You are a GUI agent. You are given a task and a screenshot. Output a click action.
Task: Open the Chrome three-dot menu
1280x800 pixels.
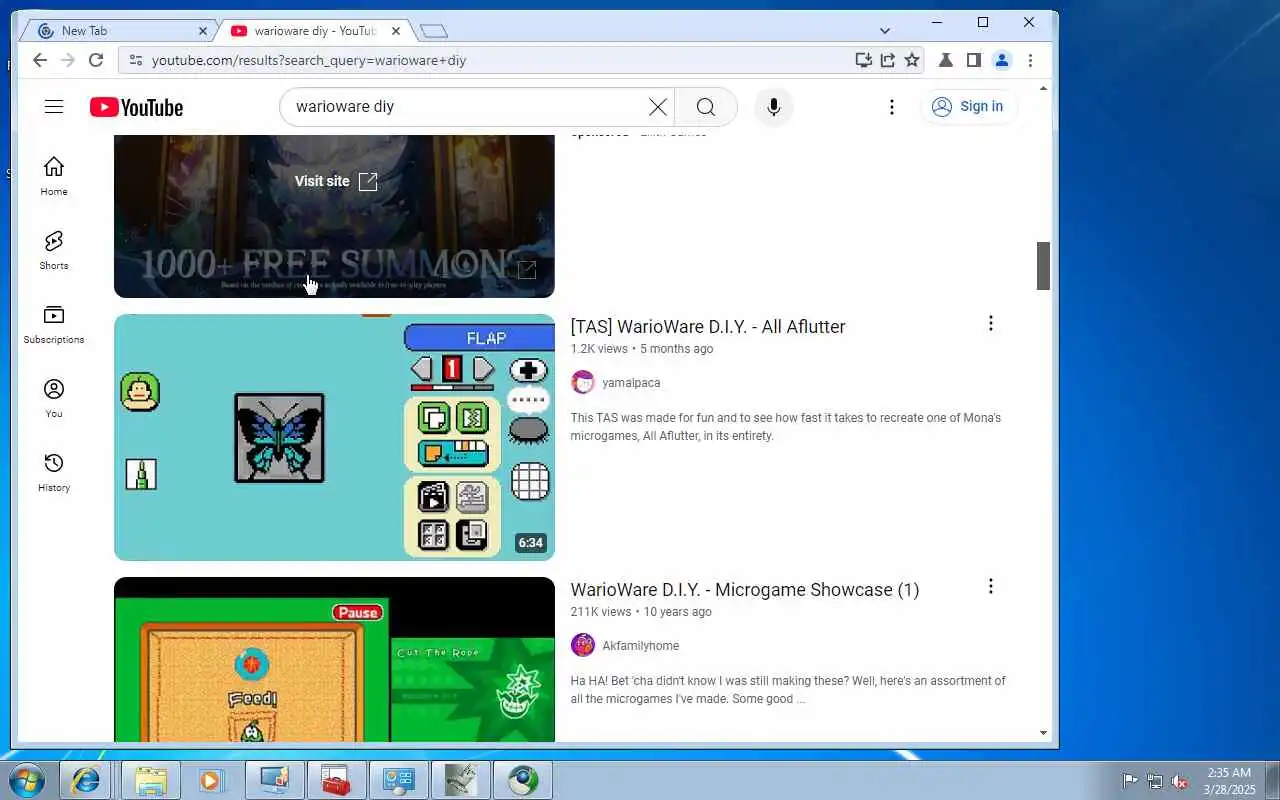[1030, 60]
